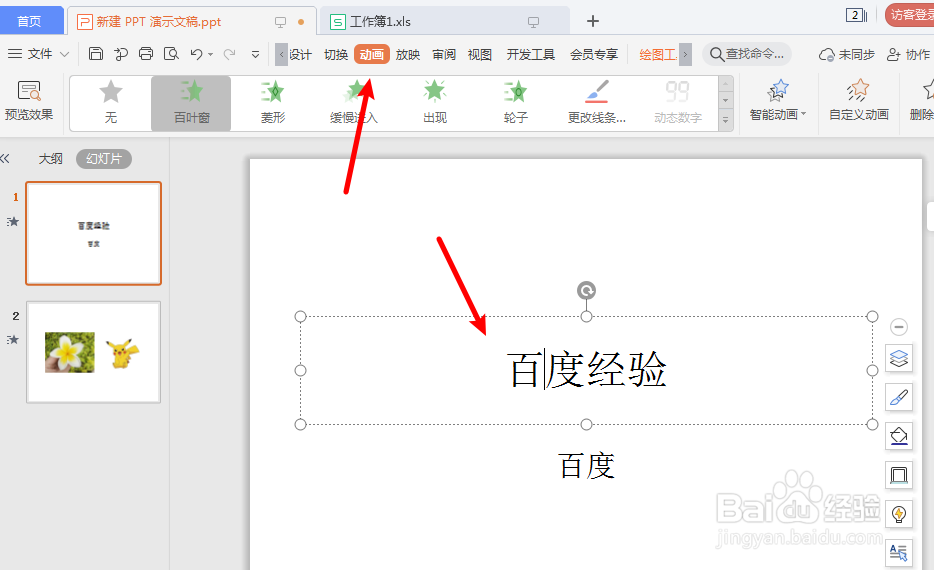The height and width of the screenshot is (570, 934).
Task: Apply the 出现 appear animation
Action: pos(435,102)
